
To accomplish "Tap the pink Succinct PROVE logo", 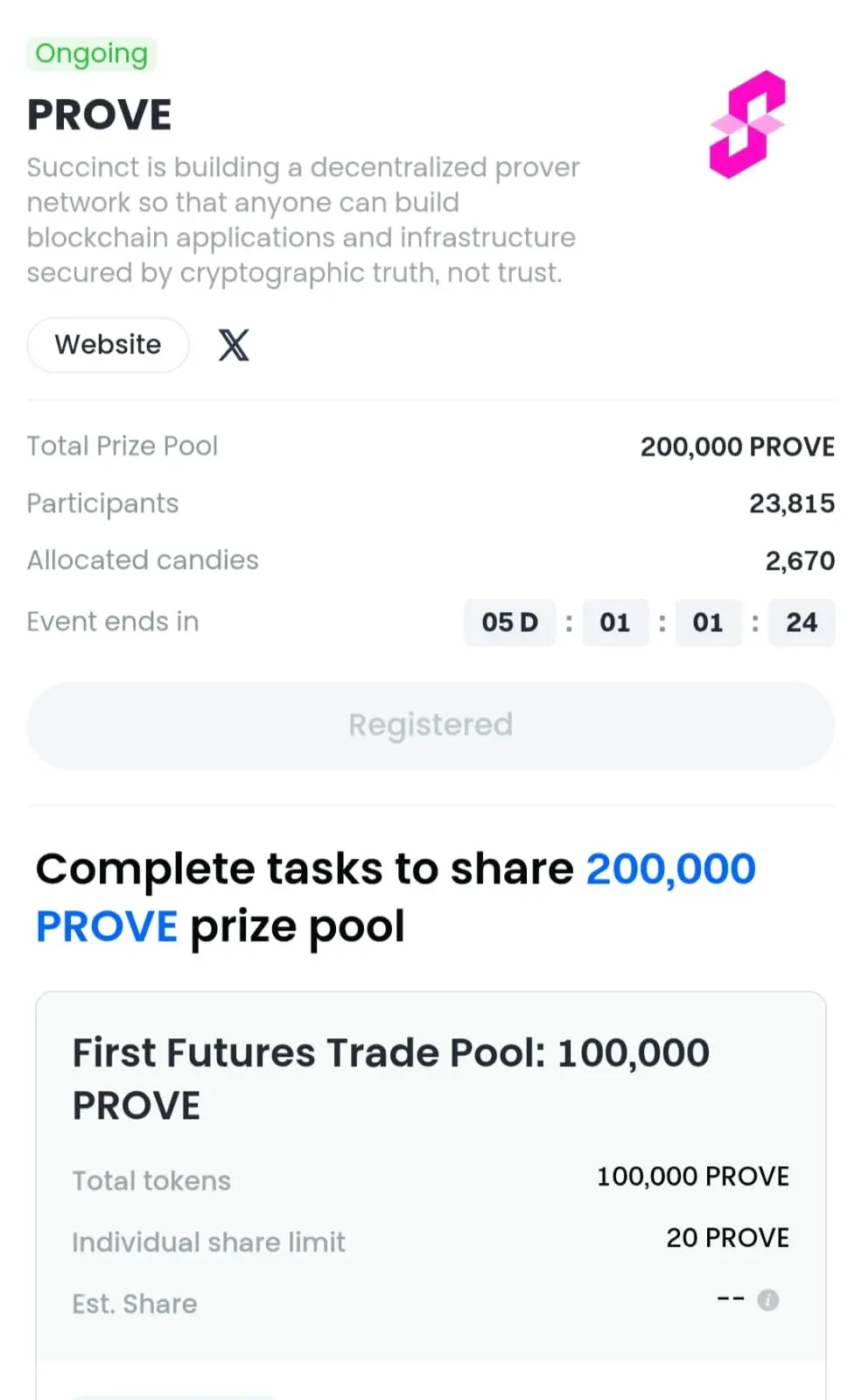I will coord(747,124).
